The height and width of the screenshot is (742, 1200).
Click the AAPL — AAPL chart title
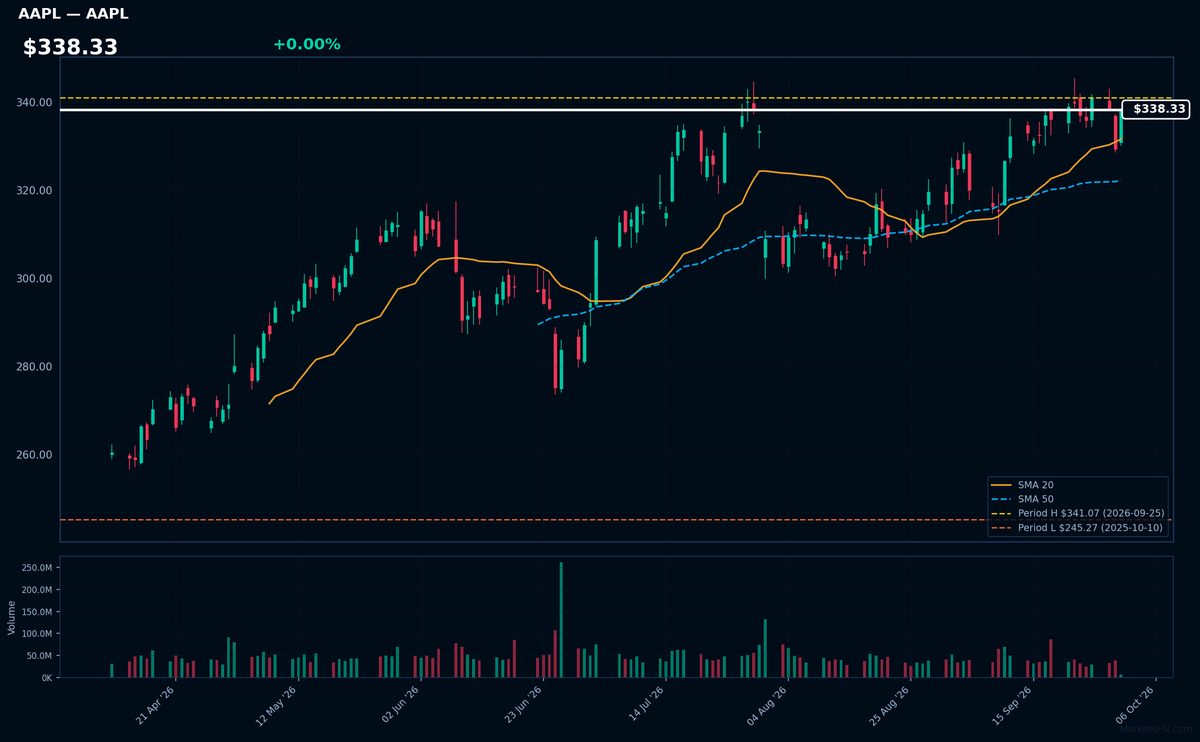pyautogui.click(x=73, y=14)
